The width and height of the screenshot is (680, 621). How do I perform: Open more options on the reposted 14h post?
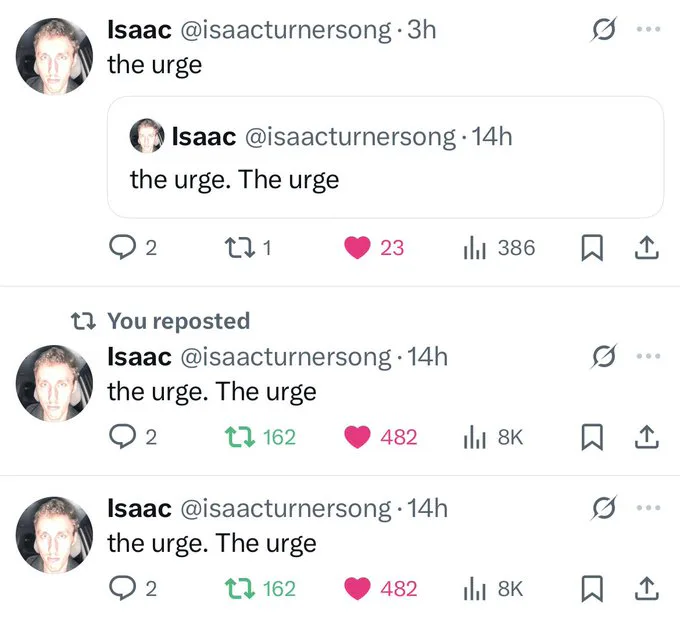pos(648,356)
